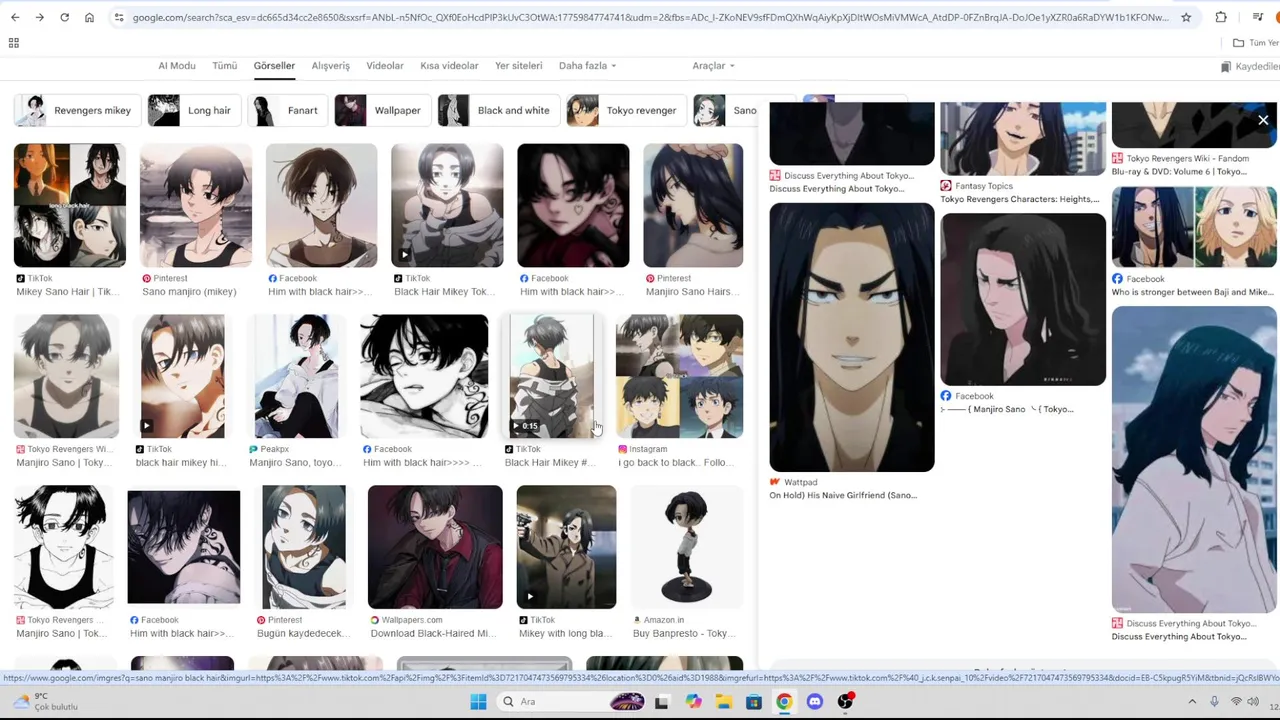The image size is (1280, 720).
Task: Show hidden system tray icons
Action: tap(1192, 701)
